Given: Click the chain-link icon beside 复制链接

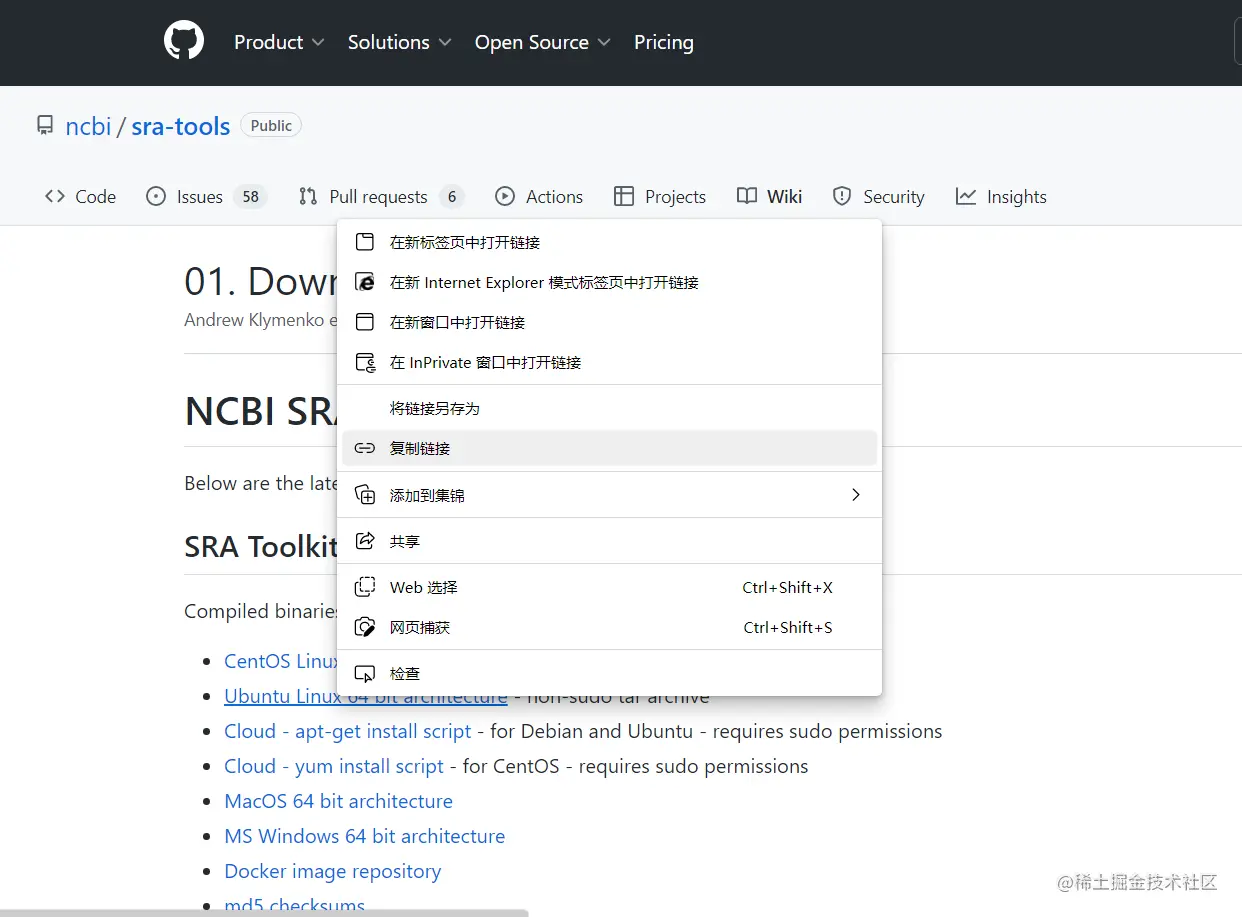Looking at the screenshot, I should pyautogui.click(x=365, y=448).
